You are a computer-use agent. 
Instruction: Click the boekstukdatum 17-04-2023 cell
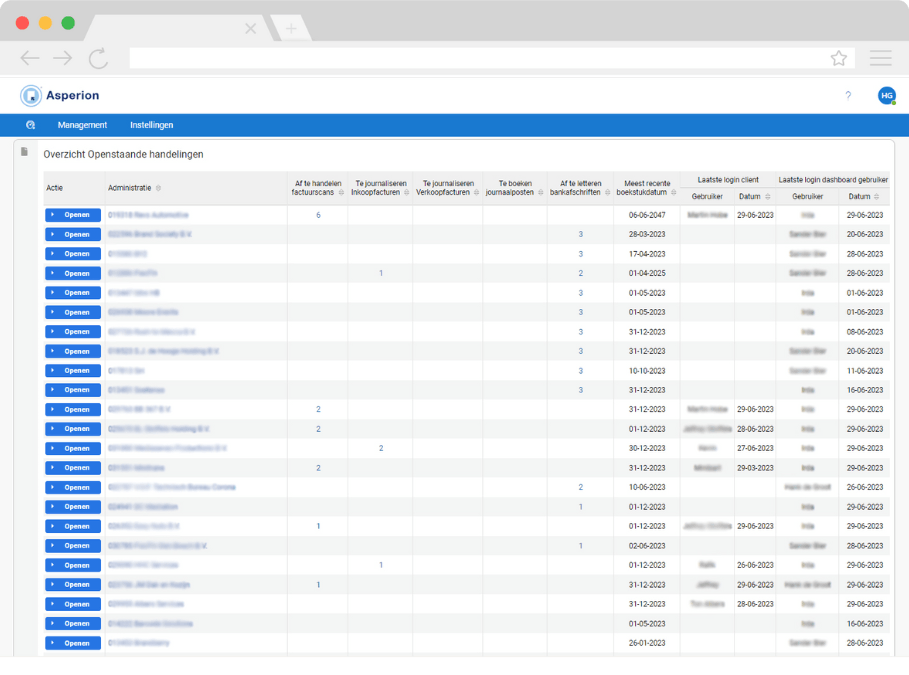click(647, 254)
